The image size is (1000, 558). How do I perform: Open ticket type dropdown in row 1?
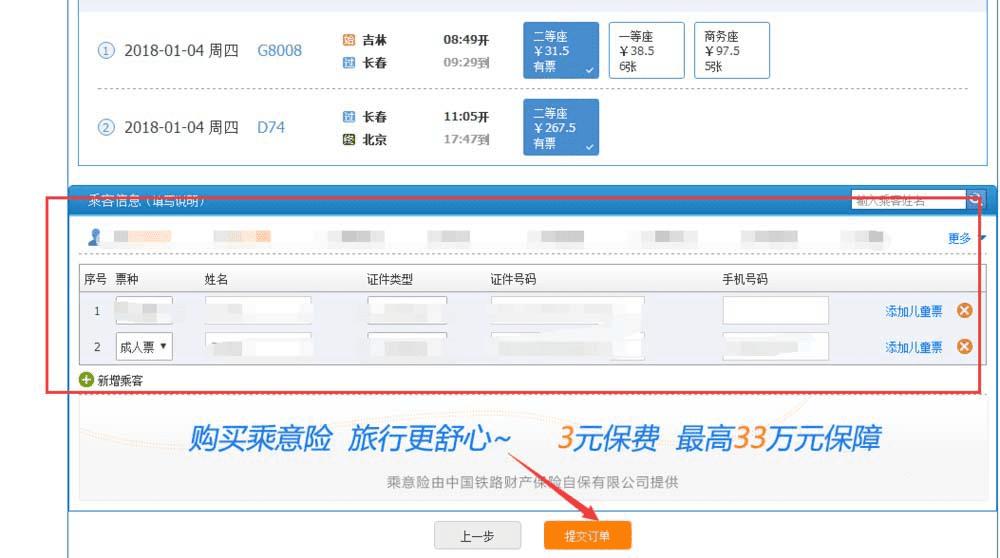click(x=144, y=311)
